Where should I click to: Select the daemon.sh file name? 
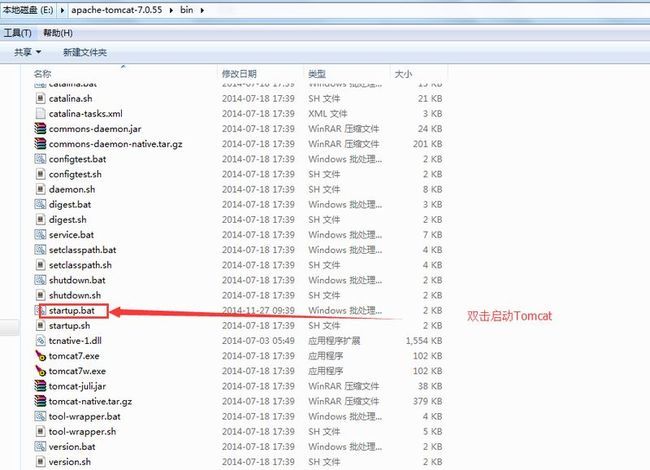click(x=72, y=189)
